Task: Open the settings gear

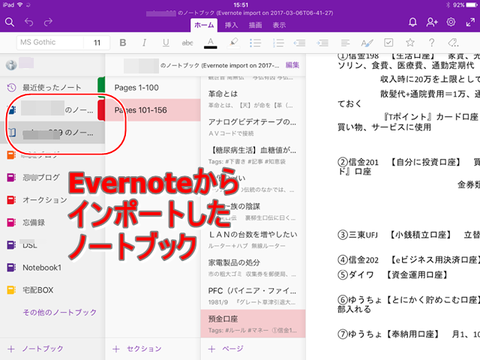Action: coord(451,22)
